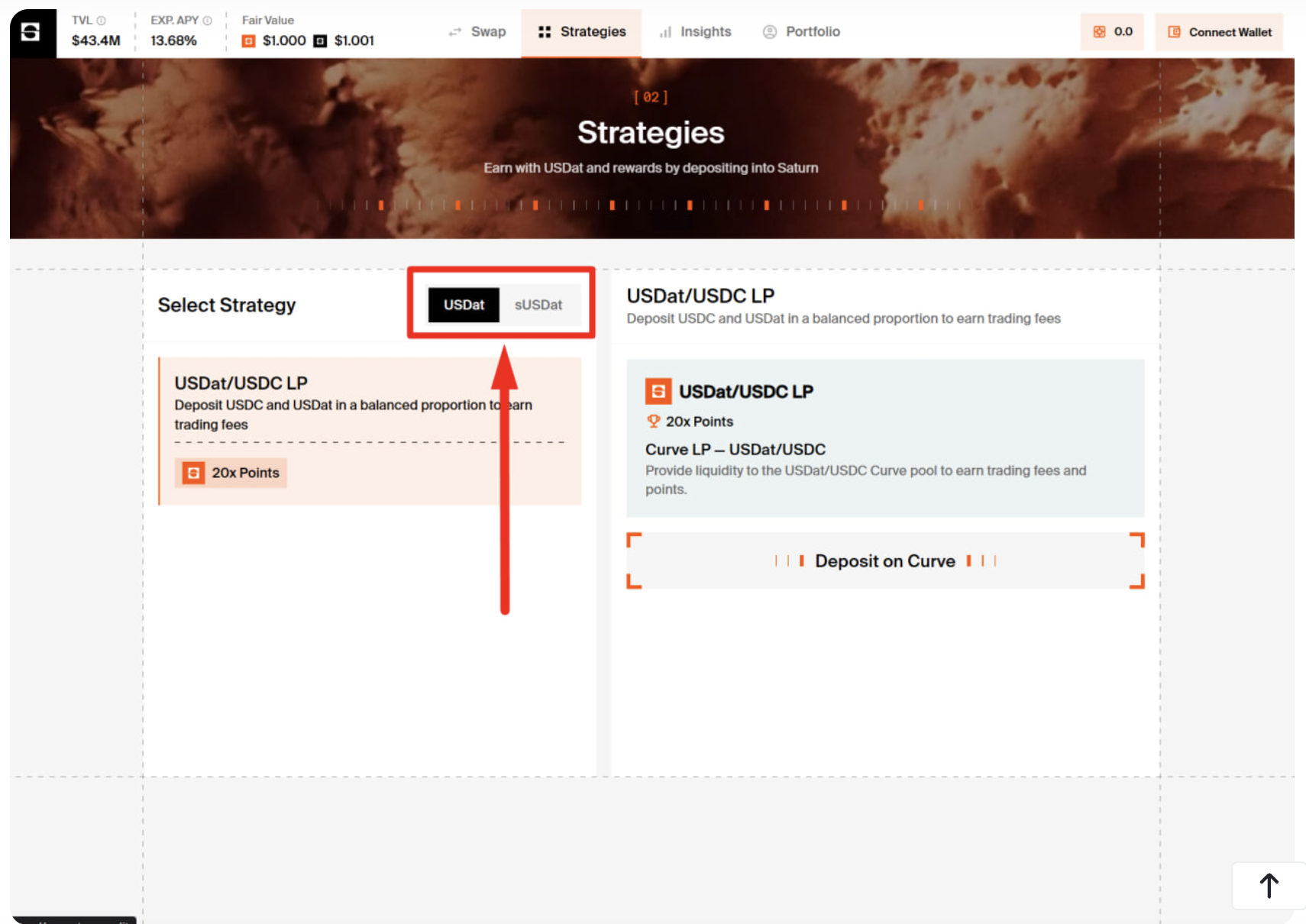Screen dimensions: 1306x924
Task: Click the Saturn logo in top-left corner
Action: [31, 32]
